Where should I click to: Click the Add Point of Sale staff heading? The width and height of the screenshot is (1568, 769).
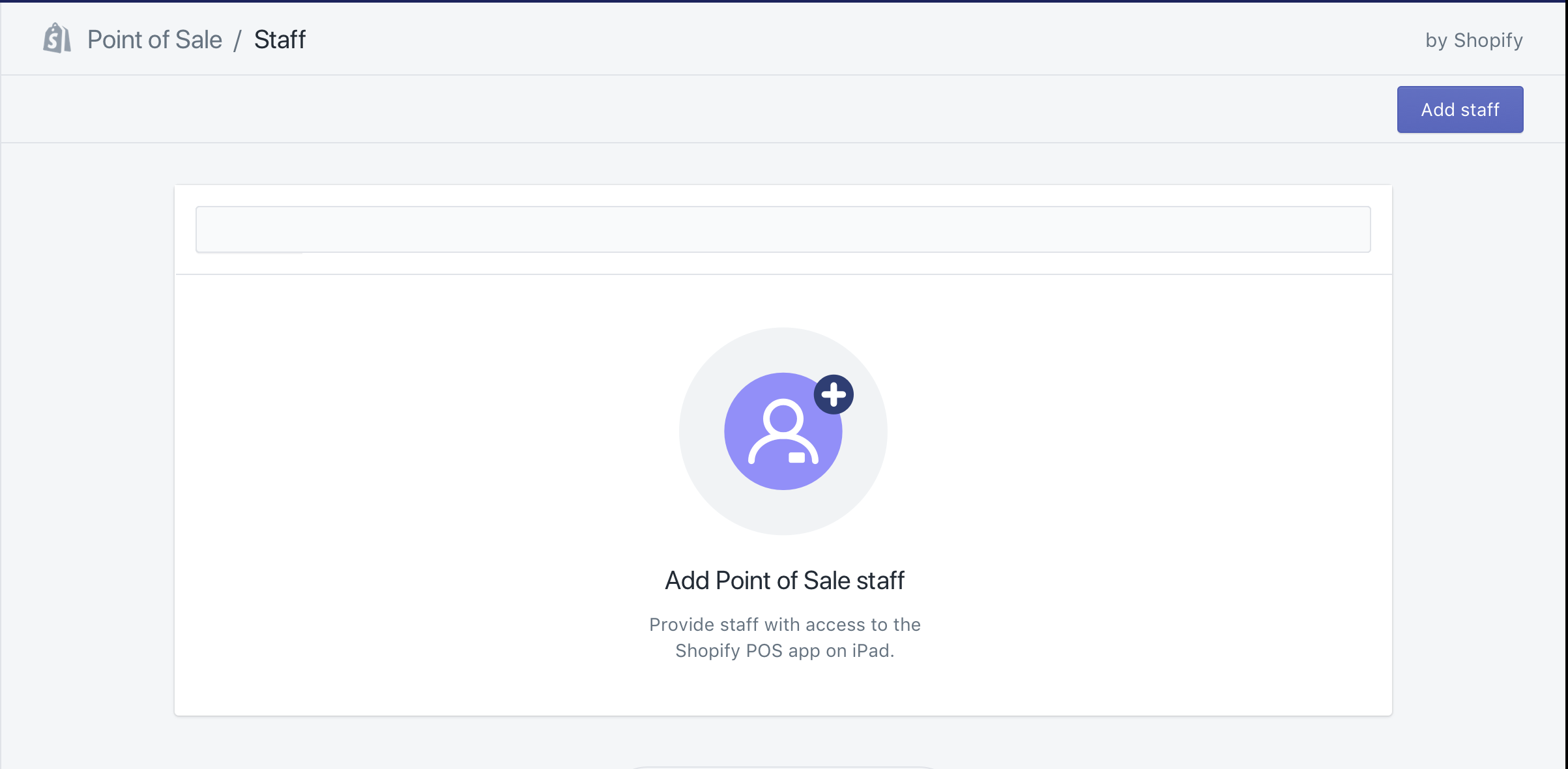(784, 580)
